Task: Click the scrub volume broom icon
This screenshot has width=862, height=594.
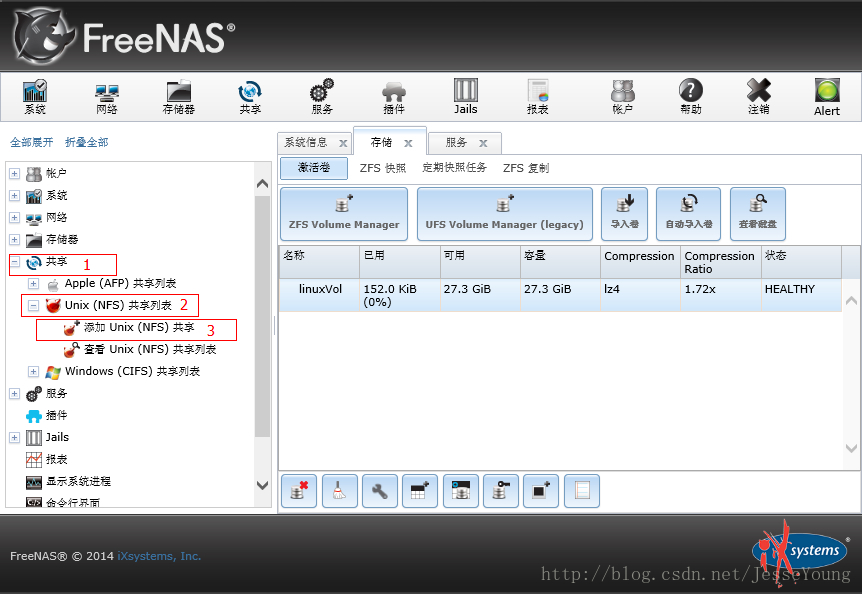Action: (x=340, y=491)
